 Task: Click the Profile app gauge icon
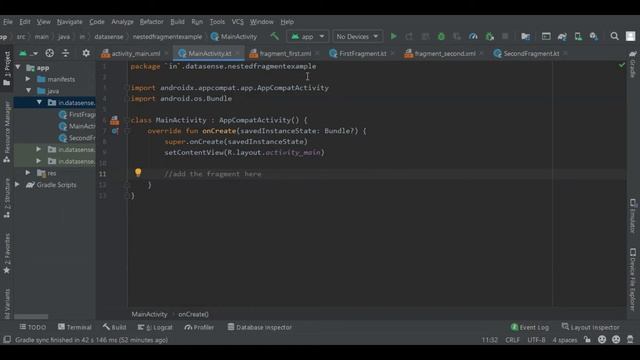click(x=473, y=36)
